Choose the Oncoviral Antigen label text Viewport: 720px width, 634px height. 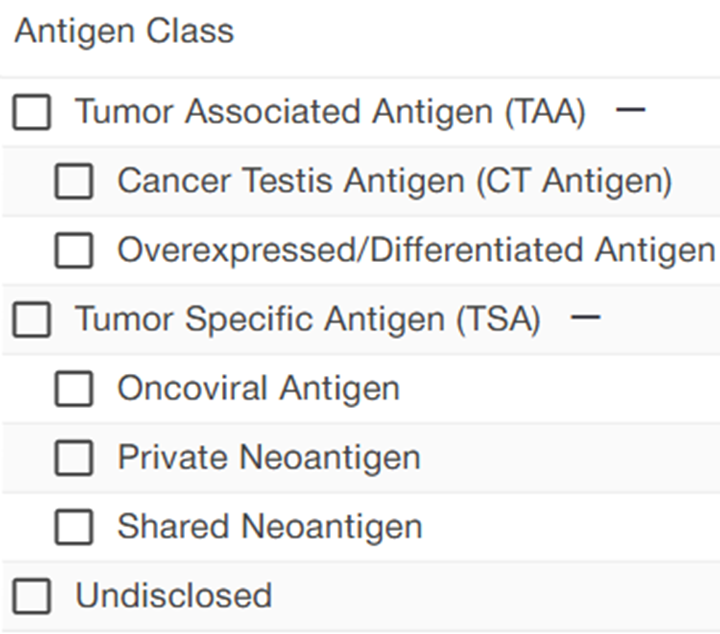click(258, 389)
